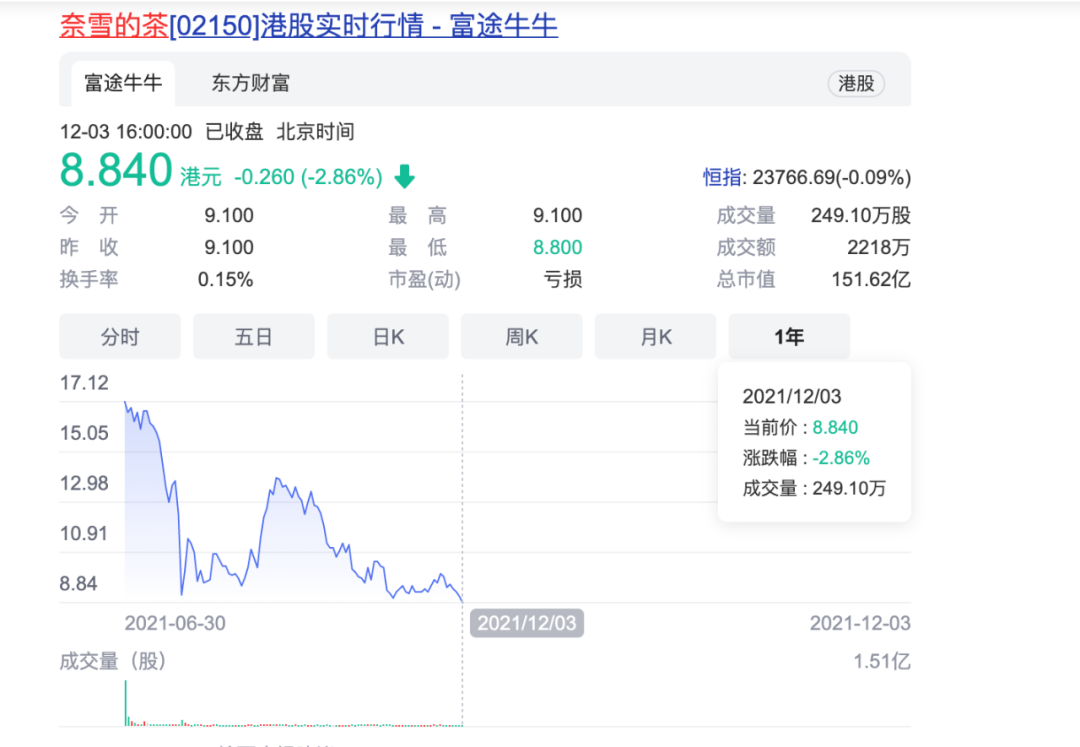Click the large 8.840 current price
This screenshot has height=747, width=1080.
pos(116,171)
